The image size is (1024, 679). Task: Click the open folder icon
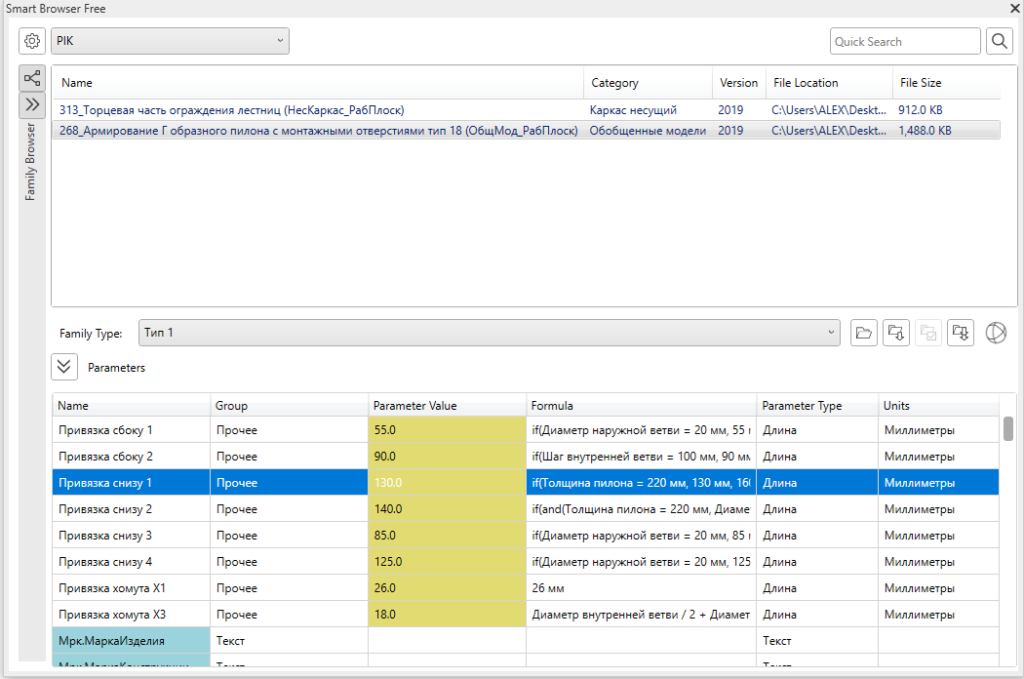pyautogui.click(x=863, y=333)
